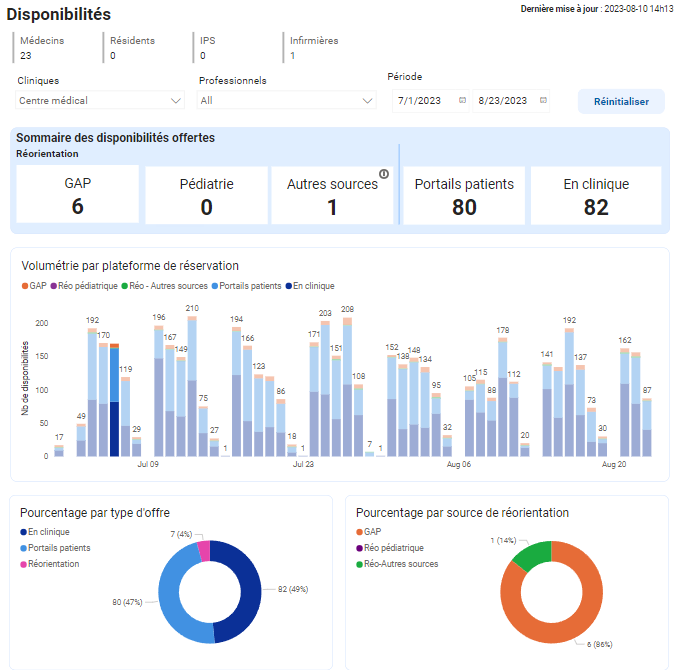The width and height of the screenshot is (679, 670).
Task: Expand the Professionnels dropdown set to All
Action: pos(286,100)
